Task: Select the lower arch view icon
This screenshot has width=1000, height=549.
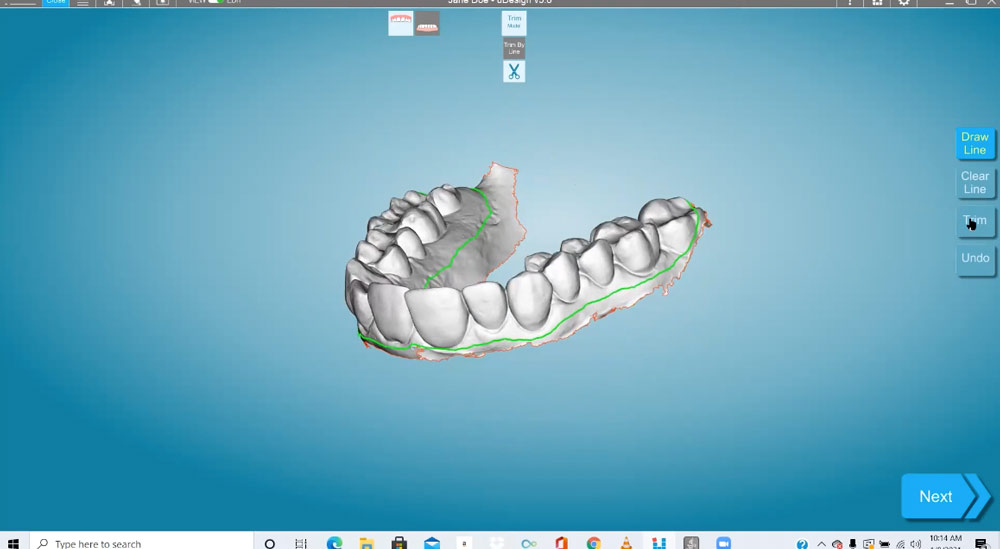Action: 427,23
